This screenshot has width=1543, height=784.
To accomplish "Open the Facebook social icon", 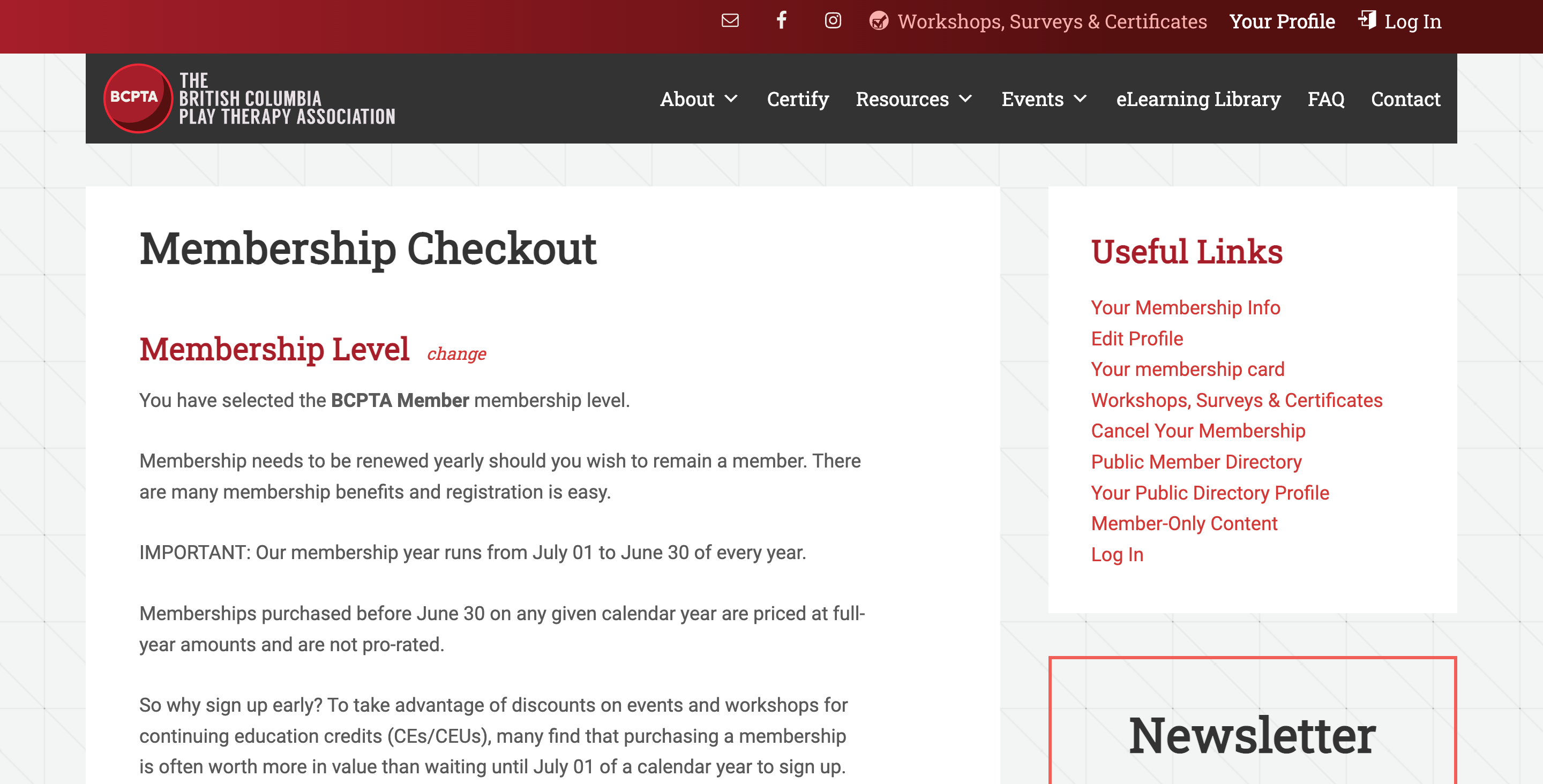I will coord(780,21).
